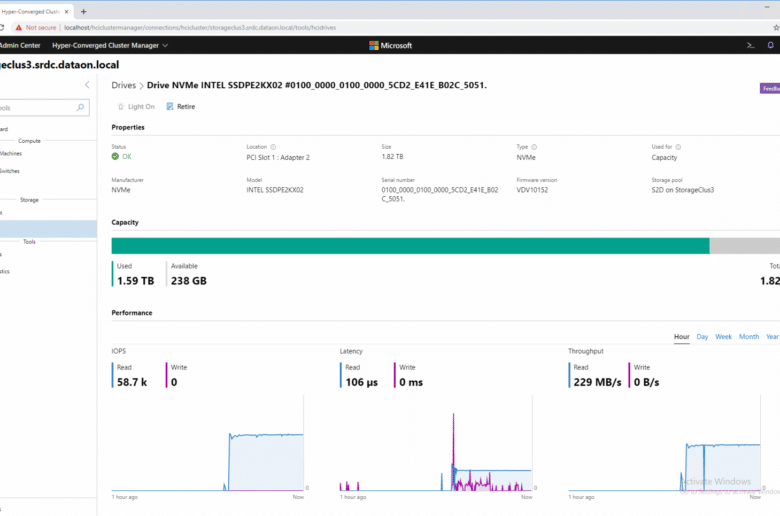Bookmark page with star icon
The image size is (780, 516).
pyautogui.click(x=776, y=27)
